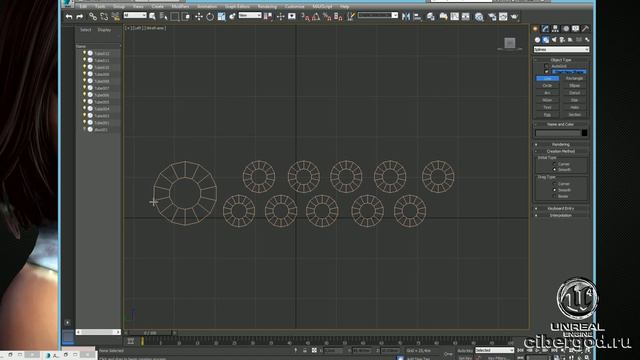640x360 pixels.
Task: Click the Rectangle spline button
Action: [574, 78]
